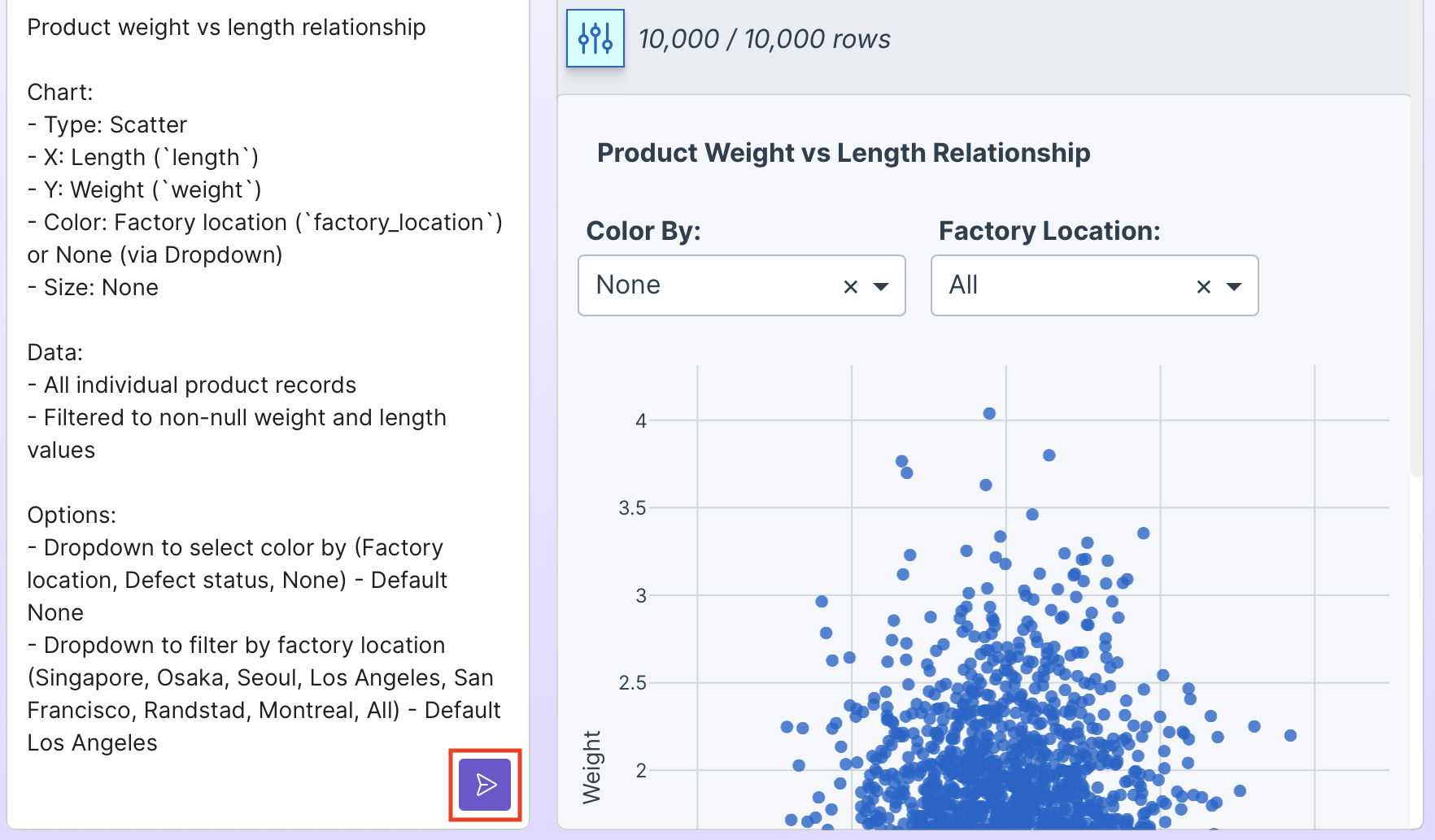Click the "None" value in Color By
1435x840 pixels.
(628, 285)
